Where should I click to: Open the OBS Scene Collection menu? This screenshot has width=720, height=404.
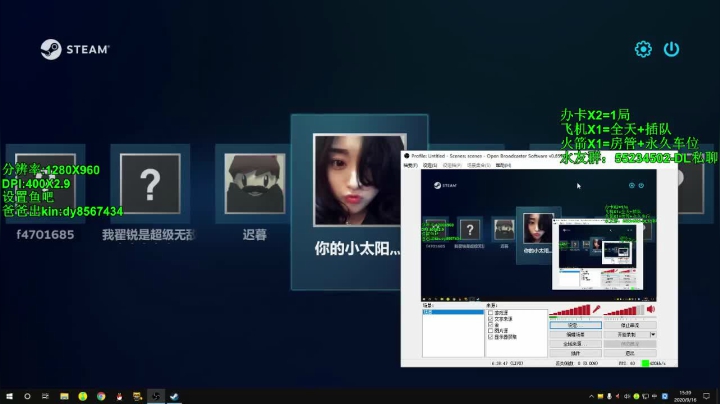coord(478,165)
